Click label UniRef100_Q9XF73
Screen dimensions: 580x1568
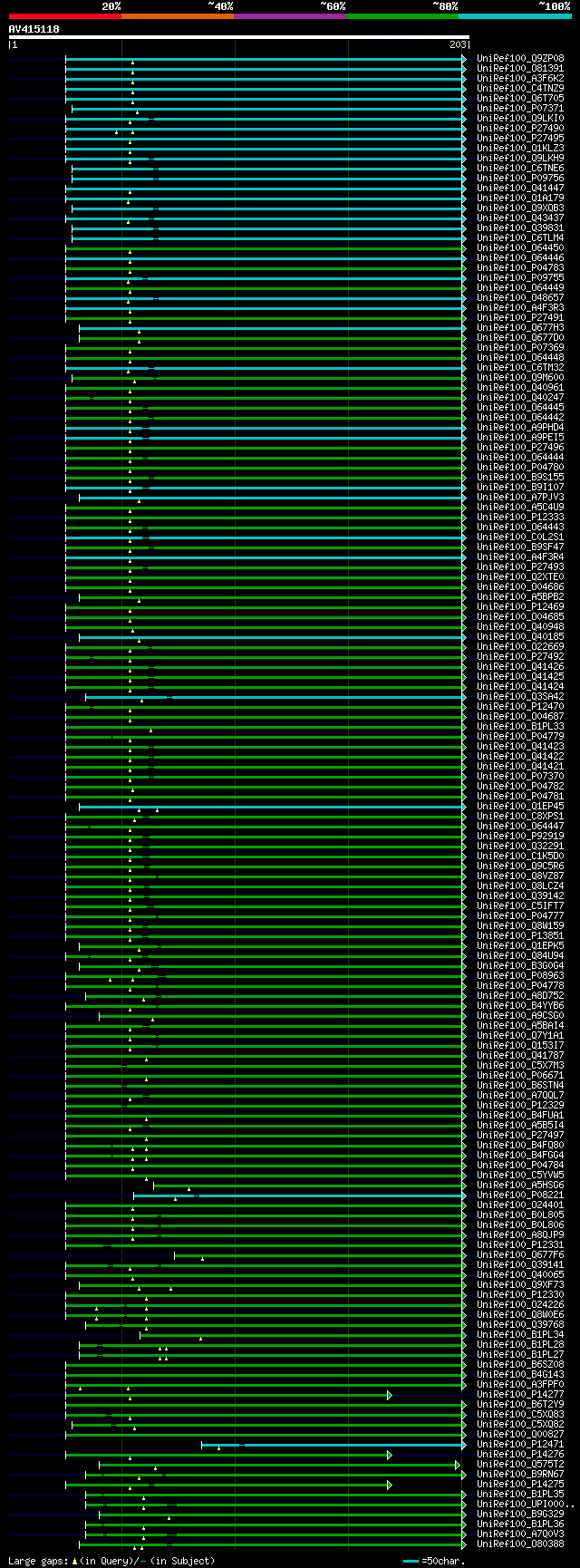coord(520,1284)
